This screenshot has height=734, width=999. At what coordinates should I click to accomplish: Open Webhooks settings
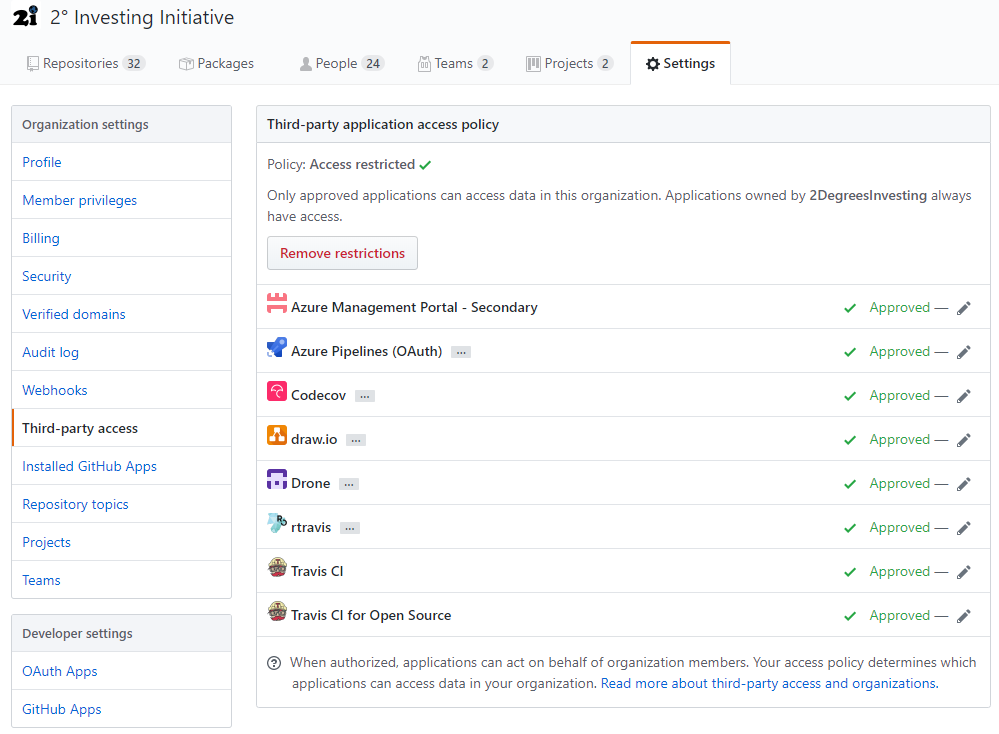121,391
